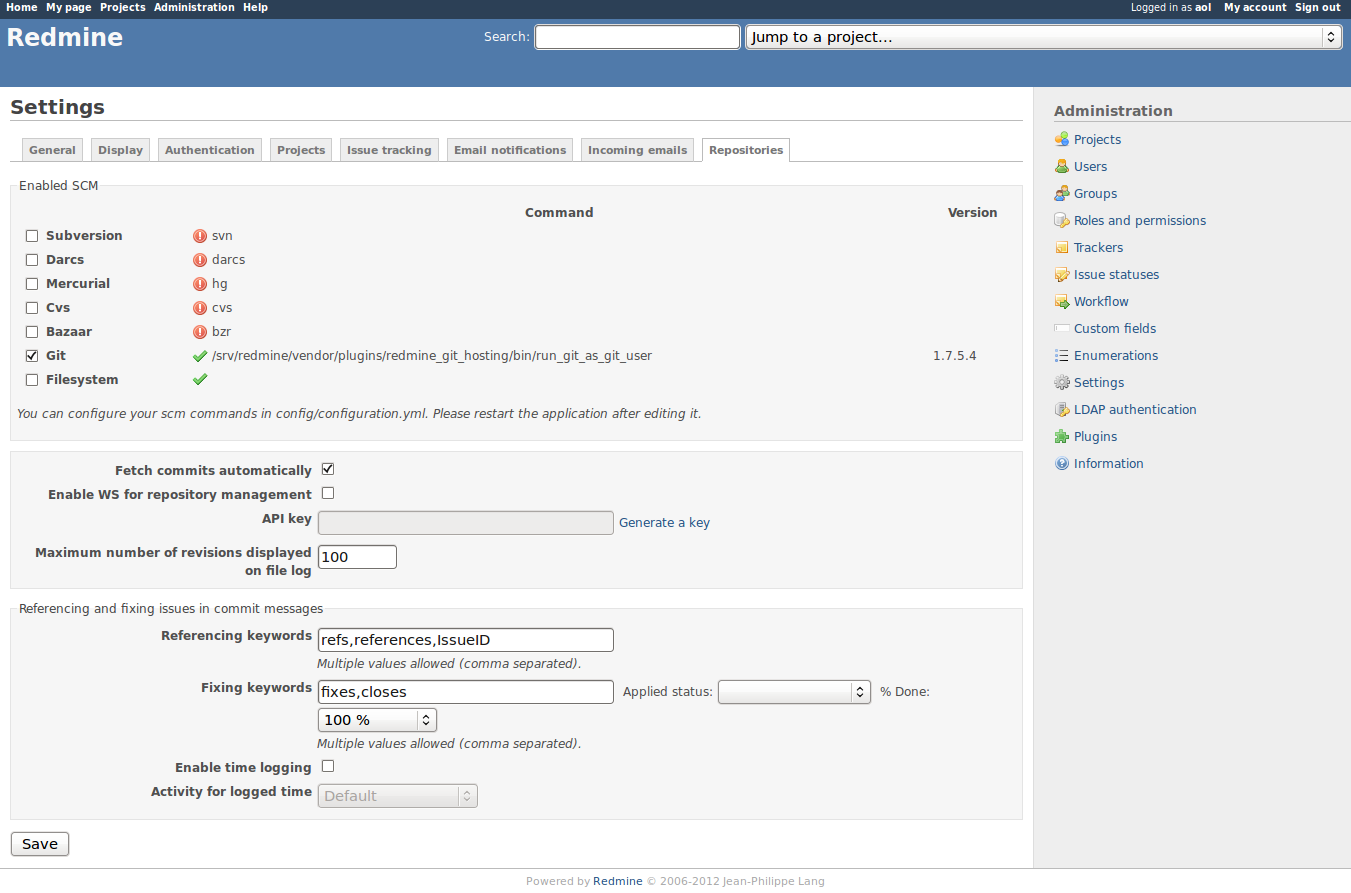Click the Projects icon in Administration sidebar

(1062, 140)
